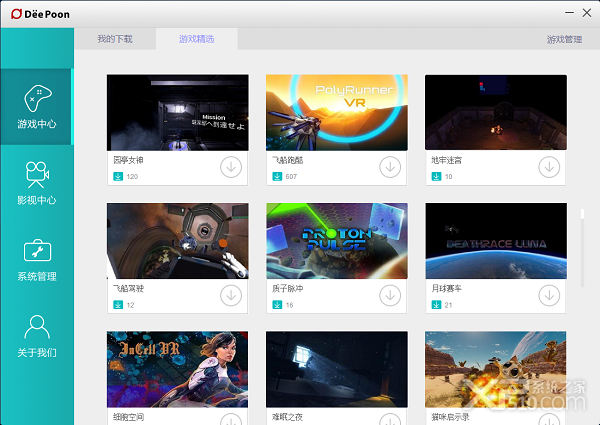Open the Deathrace Luna thumbnail
Screen dimensions: 600x425
coord(496,241)
